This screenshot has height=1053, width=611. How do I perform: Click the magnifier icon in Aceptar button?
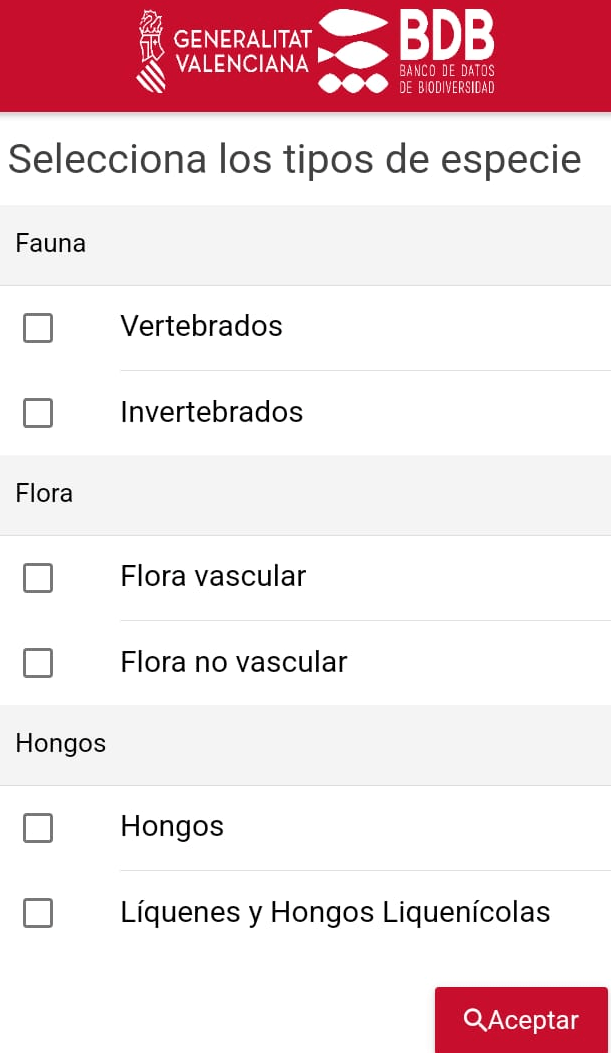pyautogui.click(x=475, y=1020)
